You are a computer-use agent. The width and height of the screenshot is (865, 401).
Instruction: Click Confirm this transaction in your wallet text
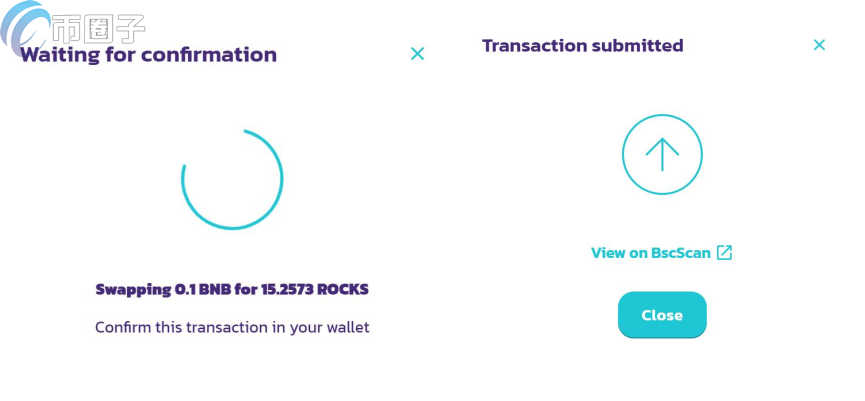[x=232, y=327]
